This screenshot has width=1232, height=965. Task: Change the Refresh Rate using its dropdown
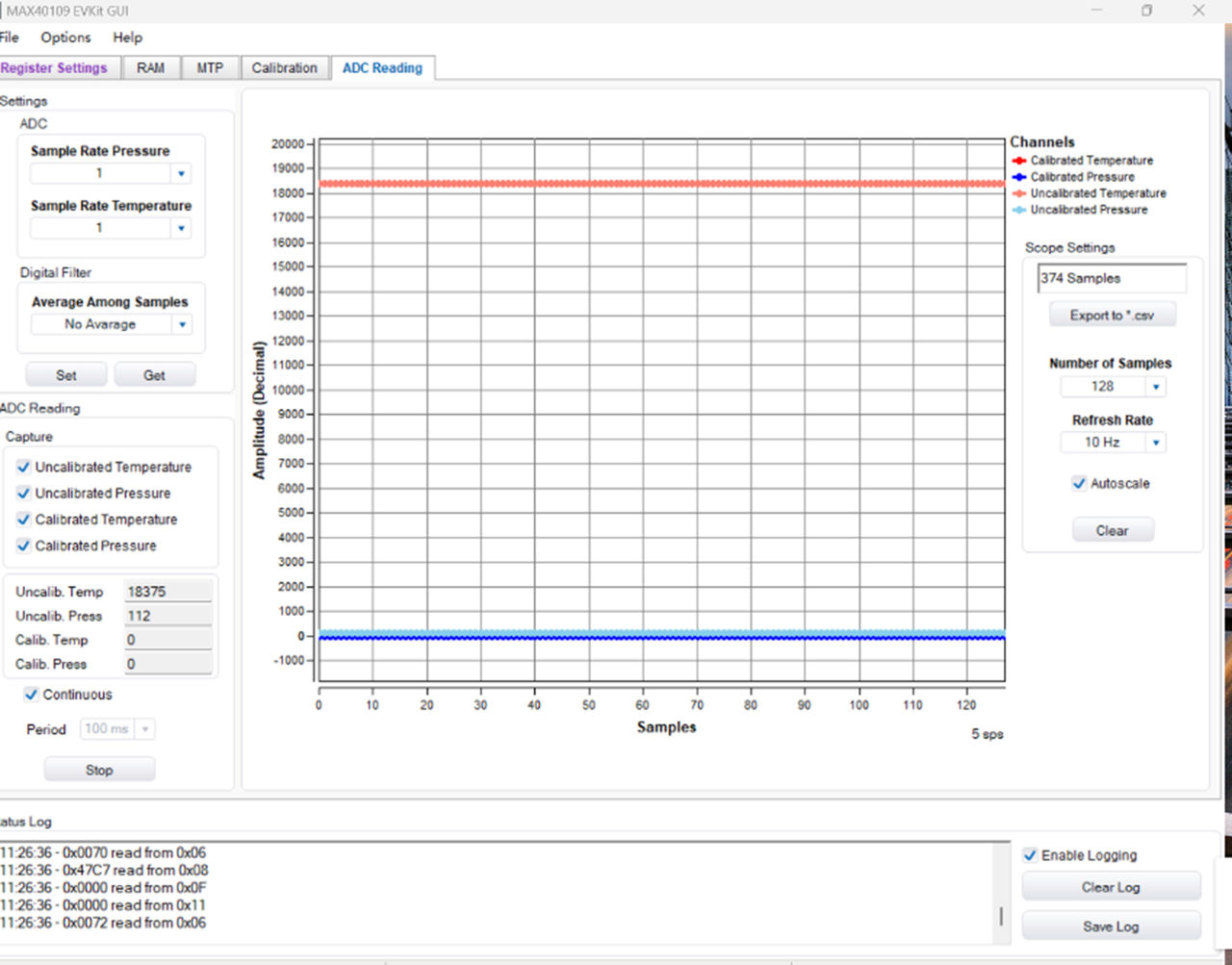[x=1156, y=442]
